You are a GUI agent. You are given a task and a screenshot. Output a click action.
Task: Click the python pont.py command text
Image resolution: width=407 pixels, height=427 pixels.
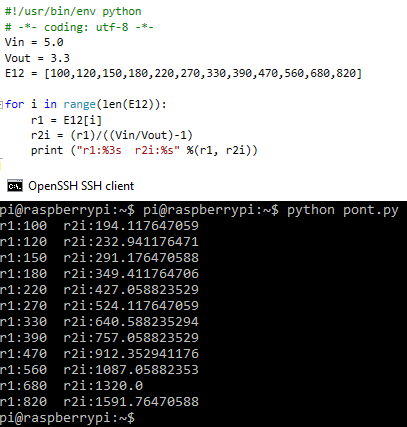[343, 210]
